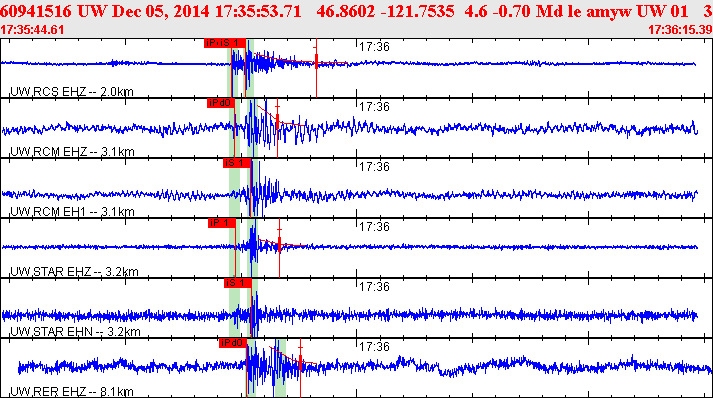
Task: Click the UW.RCS EHZ -- 2.0km station label
Action: pos(72,92)
